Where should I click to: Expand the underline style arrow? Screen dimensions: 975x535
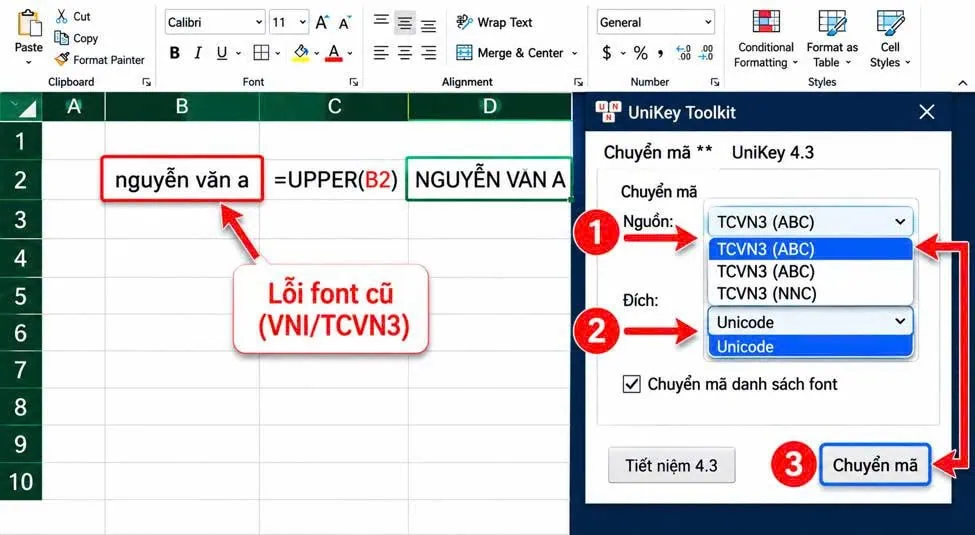pos(238,54)
